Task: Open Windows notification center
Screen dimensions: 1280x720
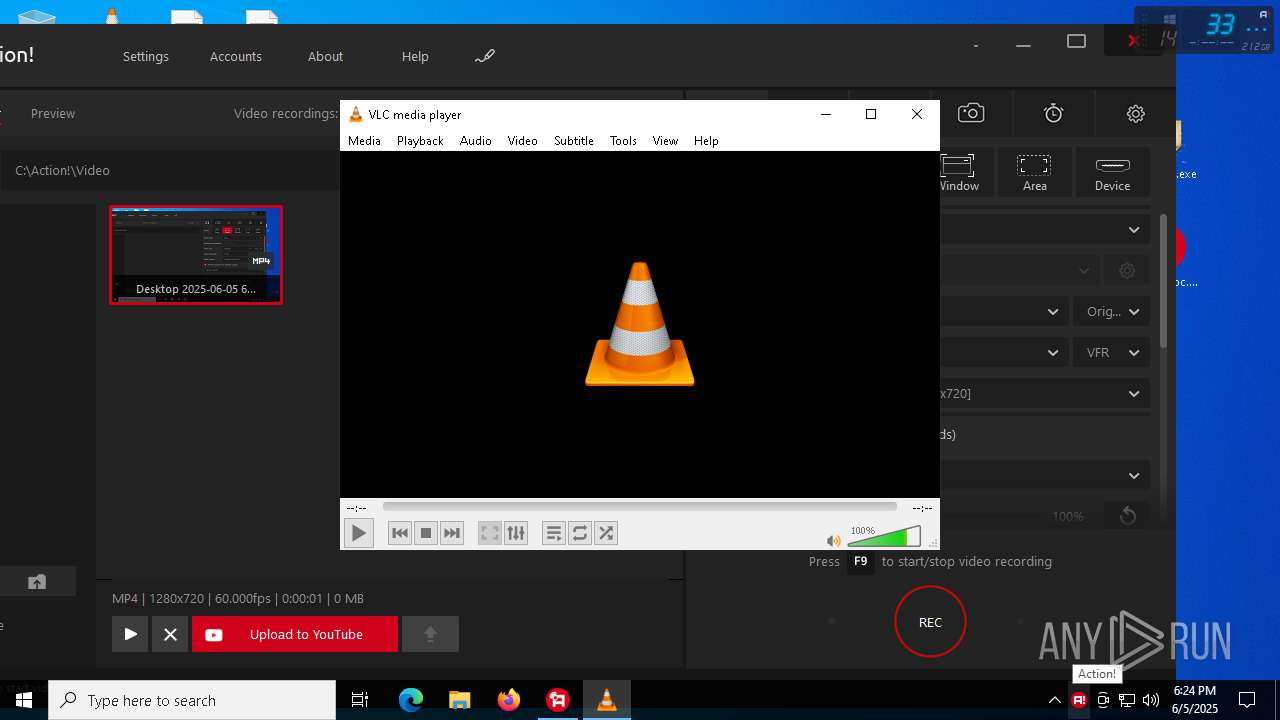Action: pyautogui.click(x=1247, y=700)
